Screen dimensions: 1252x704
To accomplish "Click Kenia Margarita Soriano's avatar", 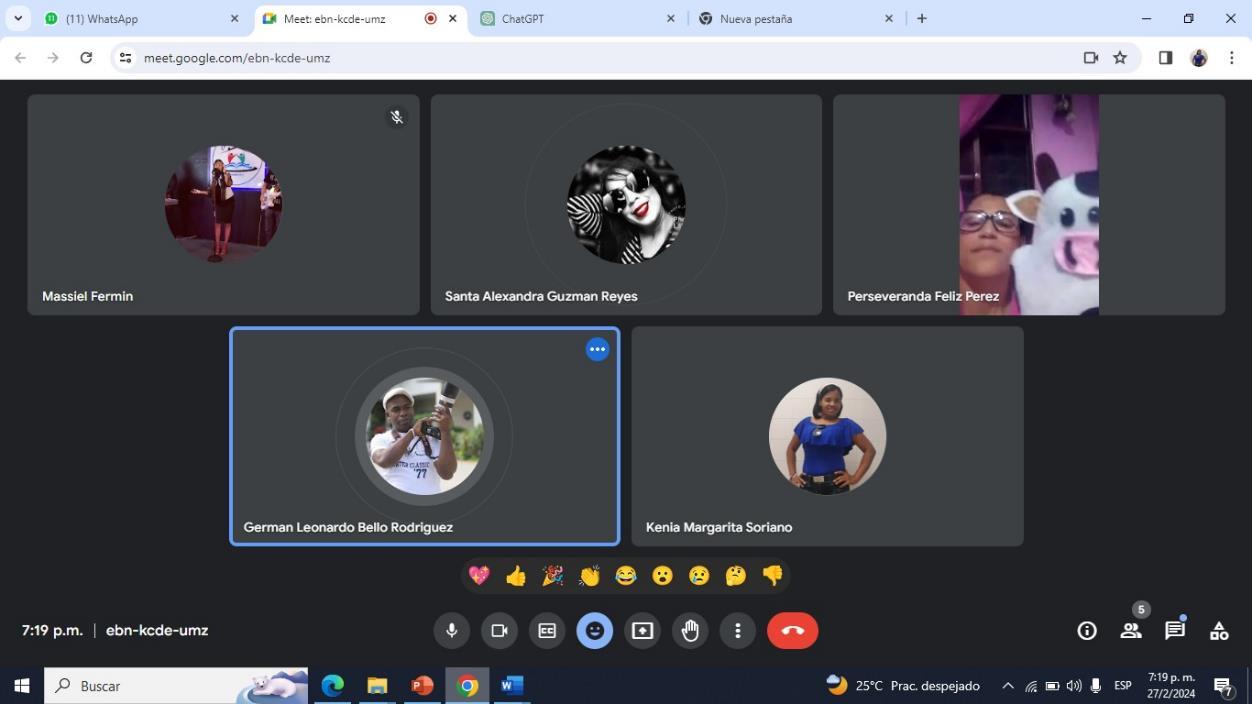I will pos(827,436).
